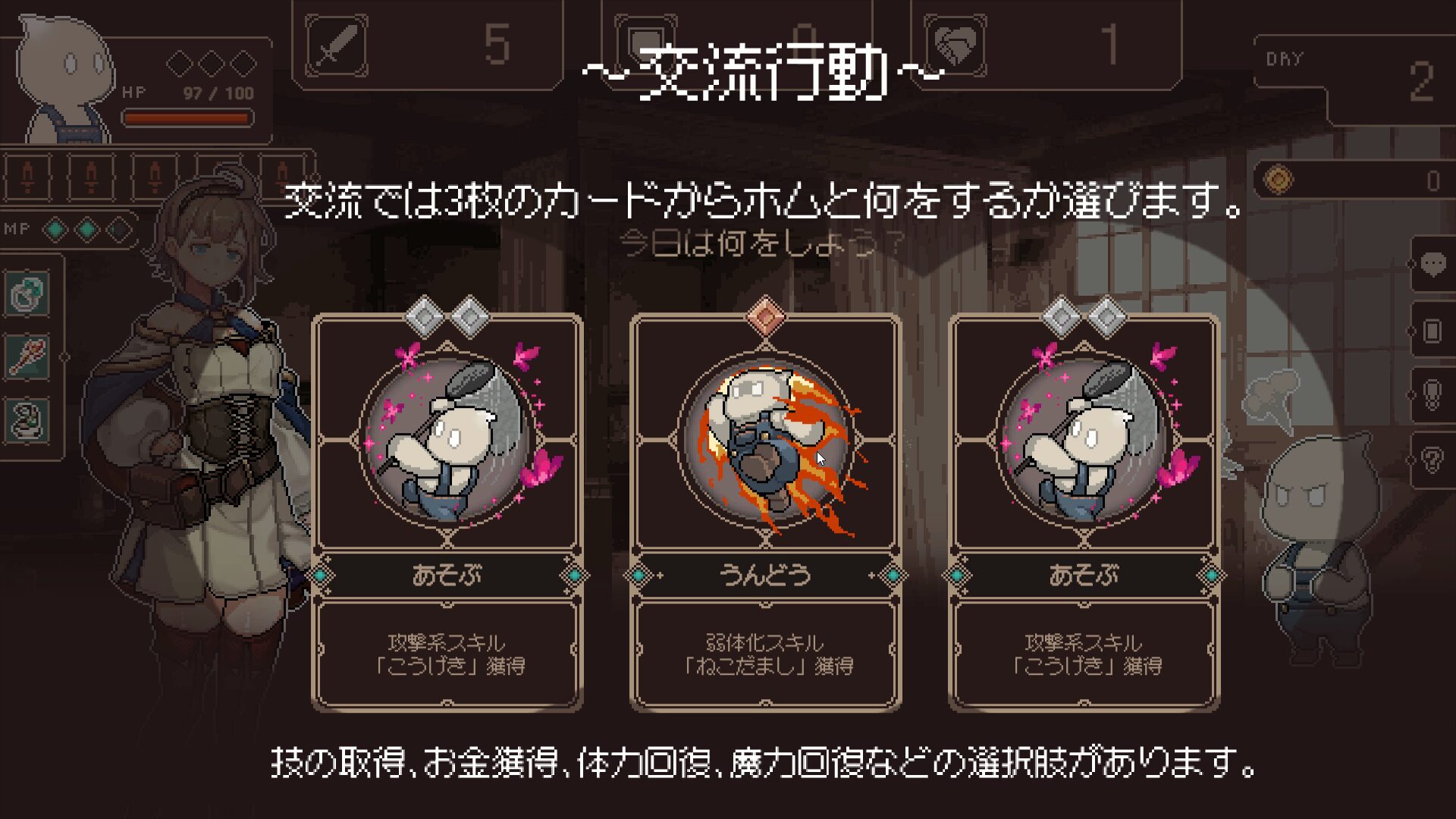Screen dimensions: 1456x819
Task: Select the ring item icon on left
Action: tap(29, 293)
